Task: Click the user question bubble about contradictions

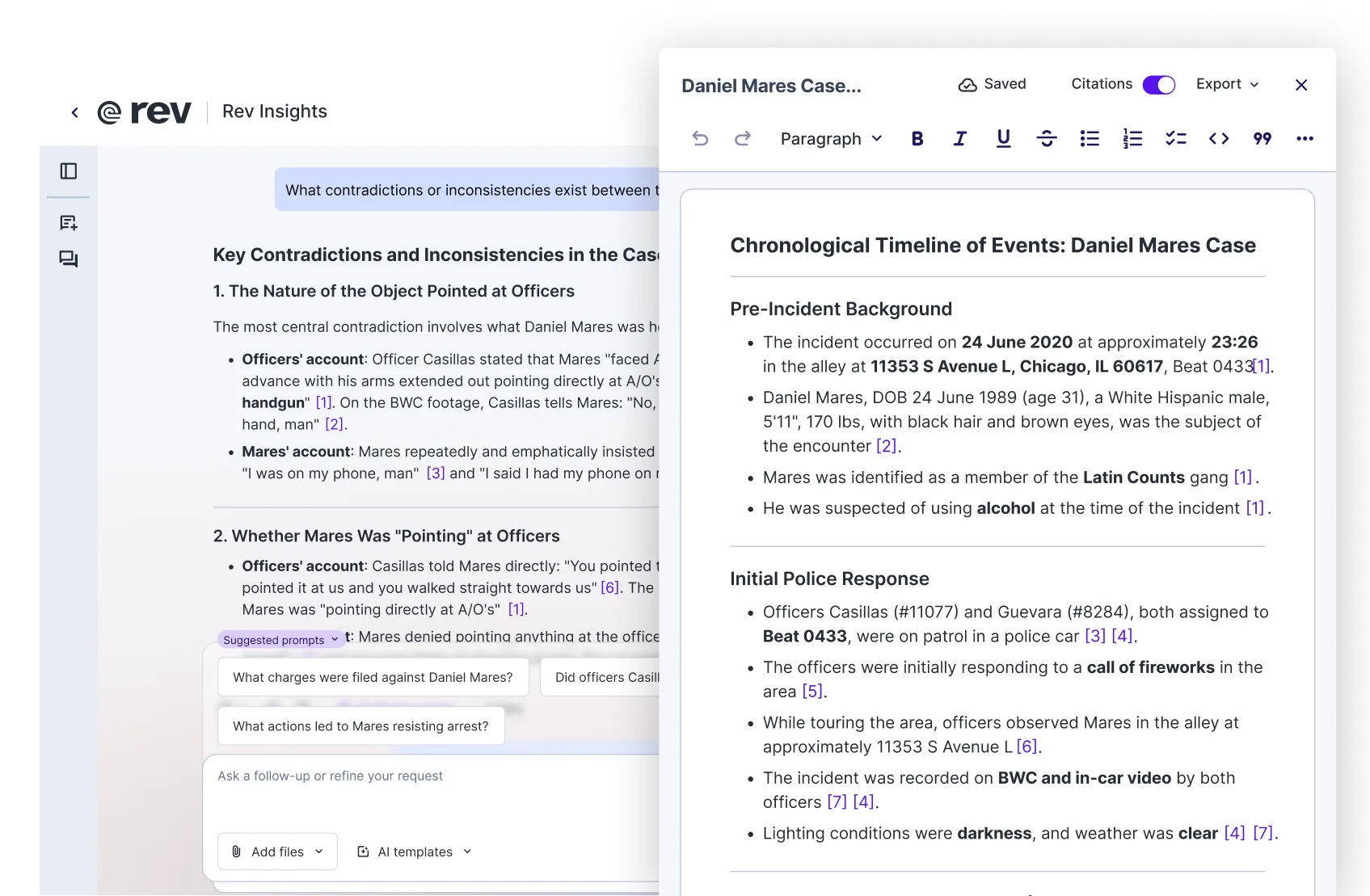Action: tap(467, 190)
